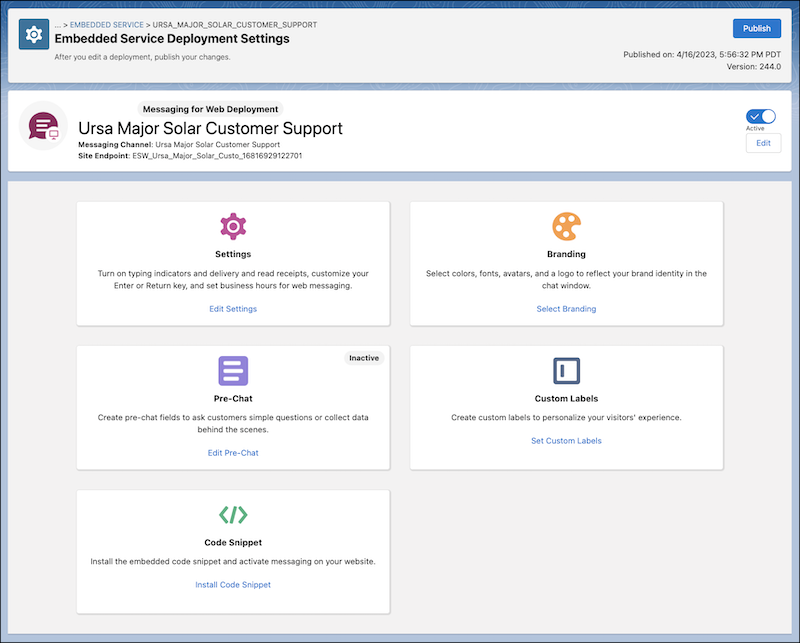Click the Embedded Service gear icon in header
Screen dimensions: 800x643
tap(33, 33)
